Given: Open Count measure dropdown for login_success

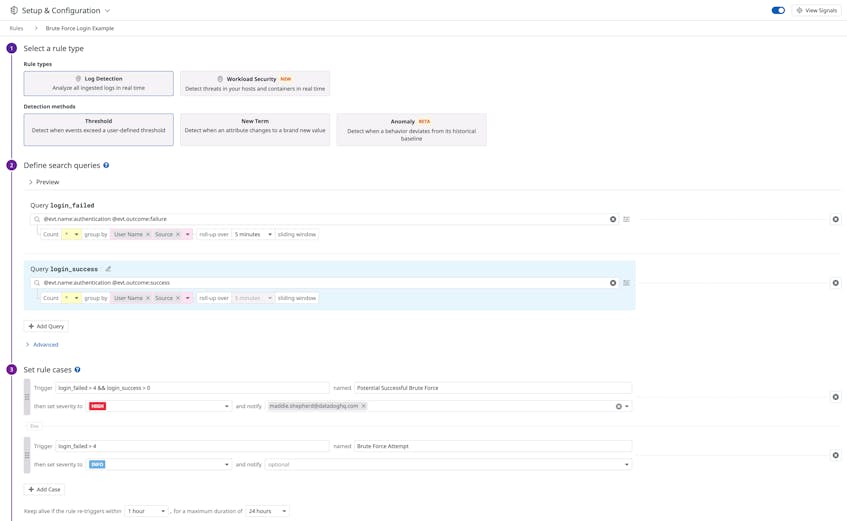Looking at the screenshot, I should click(x=71, y=298).
